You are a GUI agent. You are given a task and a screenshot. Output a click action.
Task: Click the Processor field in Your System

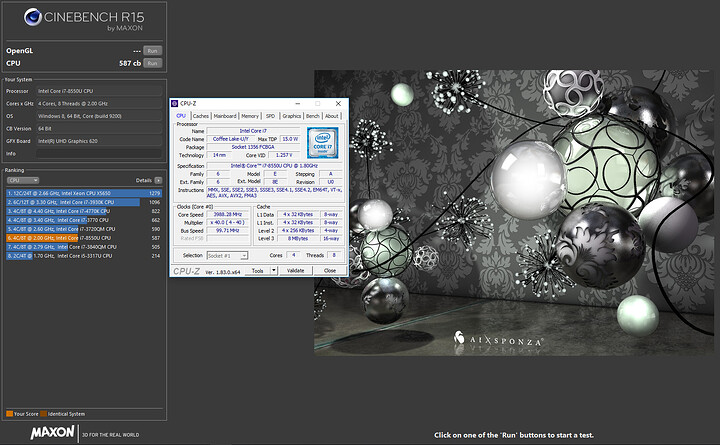[x=99, y=91]
